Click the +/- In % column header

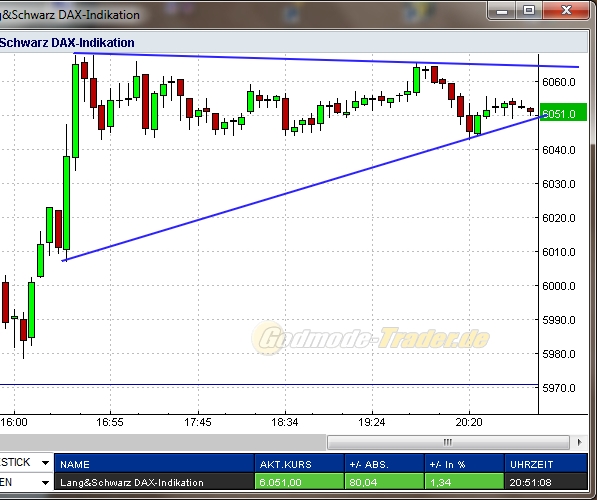point(465,464)
